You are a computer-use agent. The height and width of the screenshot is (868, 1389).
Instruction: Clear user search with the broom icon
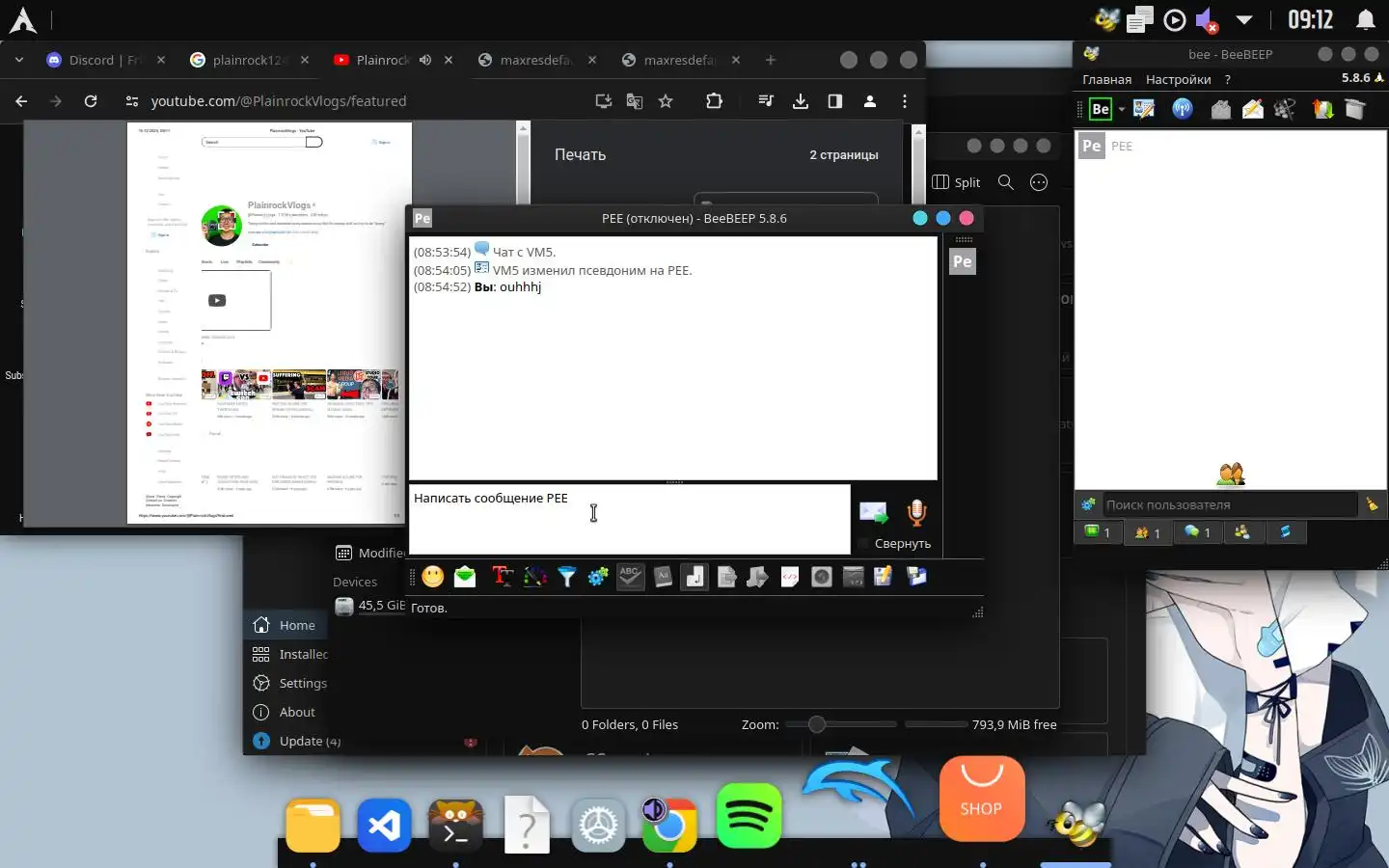(x=1372, y=504)
